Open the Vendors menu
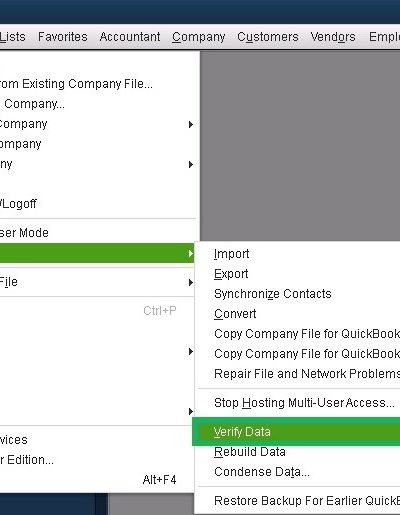This screenshot has height=515, width=400. [x=333, y=37]
